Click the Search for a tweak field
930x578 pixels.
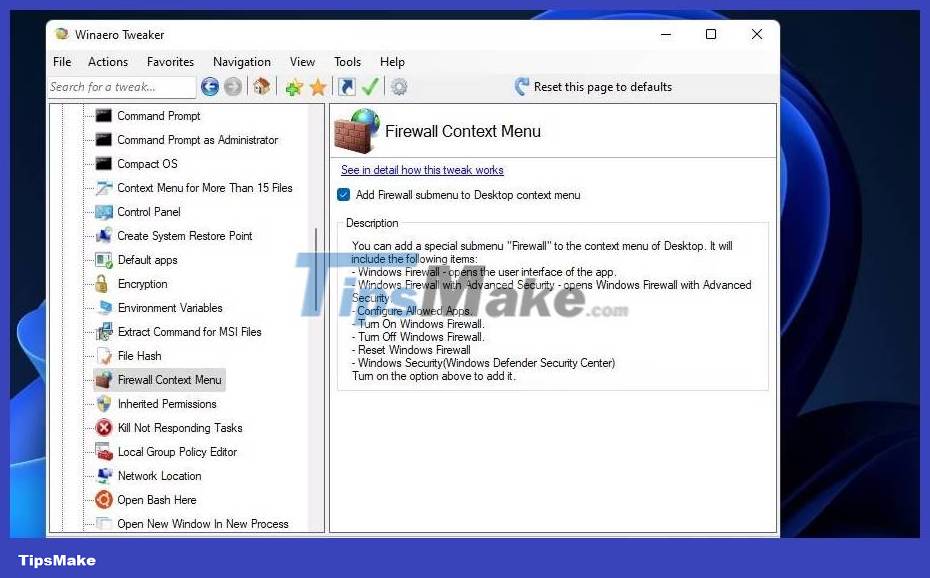[x=121, y=87]
